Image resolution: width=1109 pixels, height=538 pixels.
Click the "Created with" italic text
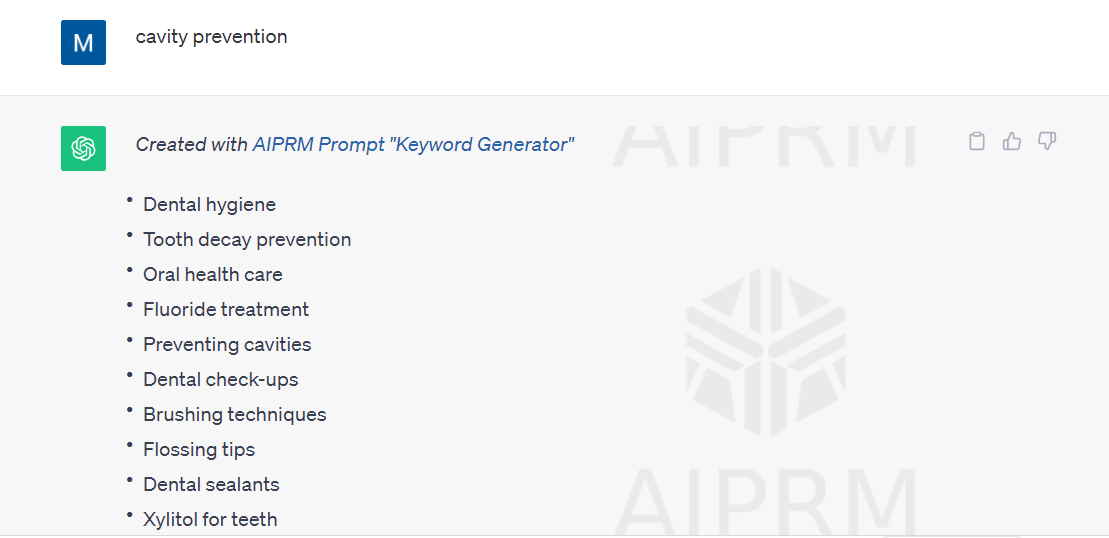191,144
